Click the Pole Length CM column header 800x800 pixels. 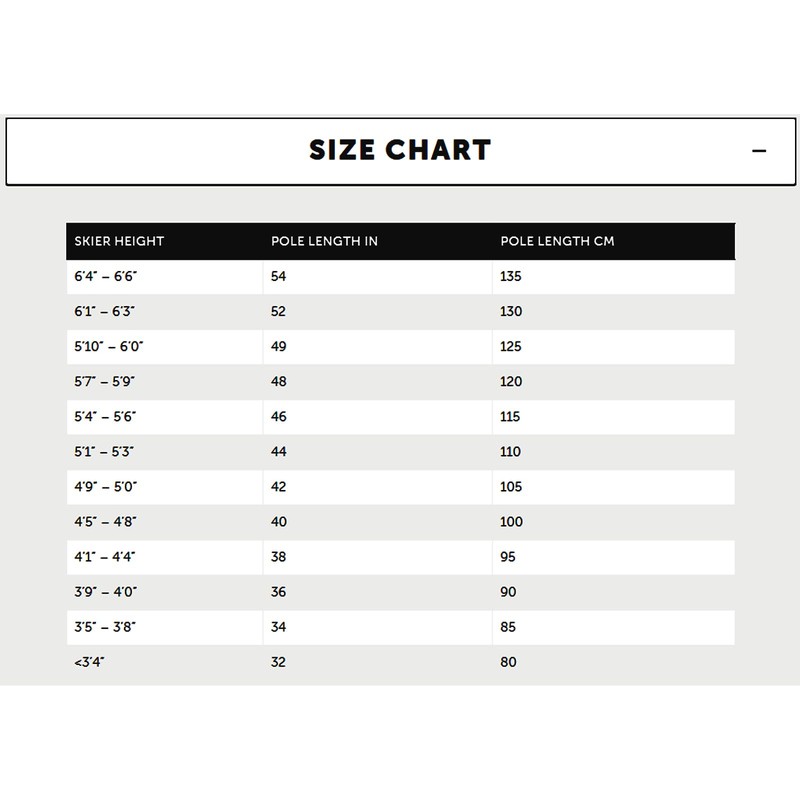(x=557, y=242)
